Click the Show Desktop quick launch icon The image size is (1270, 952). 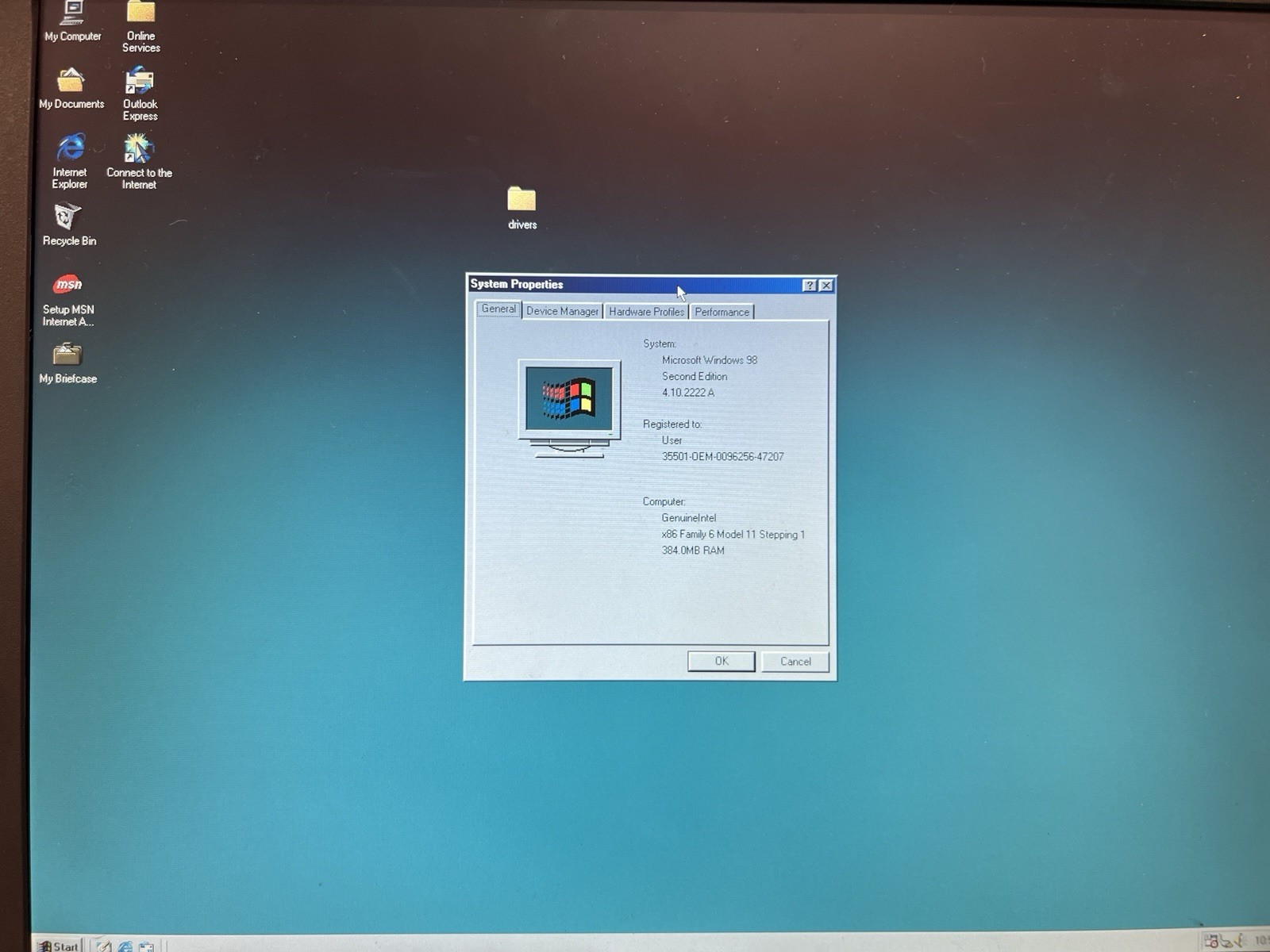pos(104,946)
